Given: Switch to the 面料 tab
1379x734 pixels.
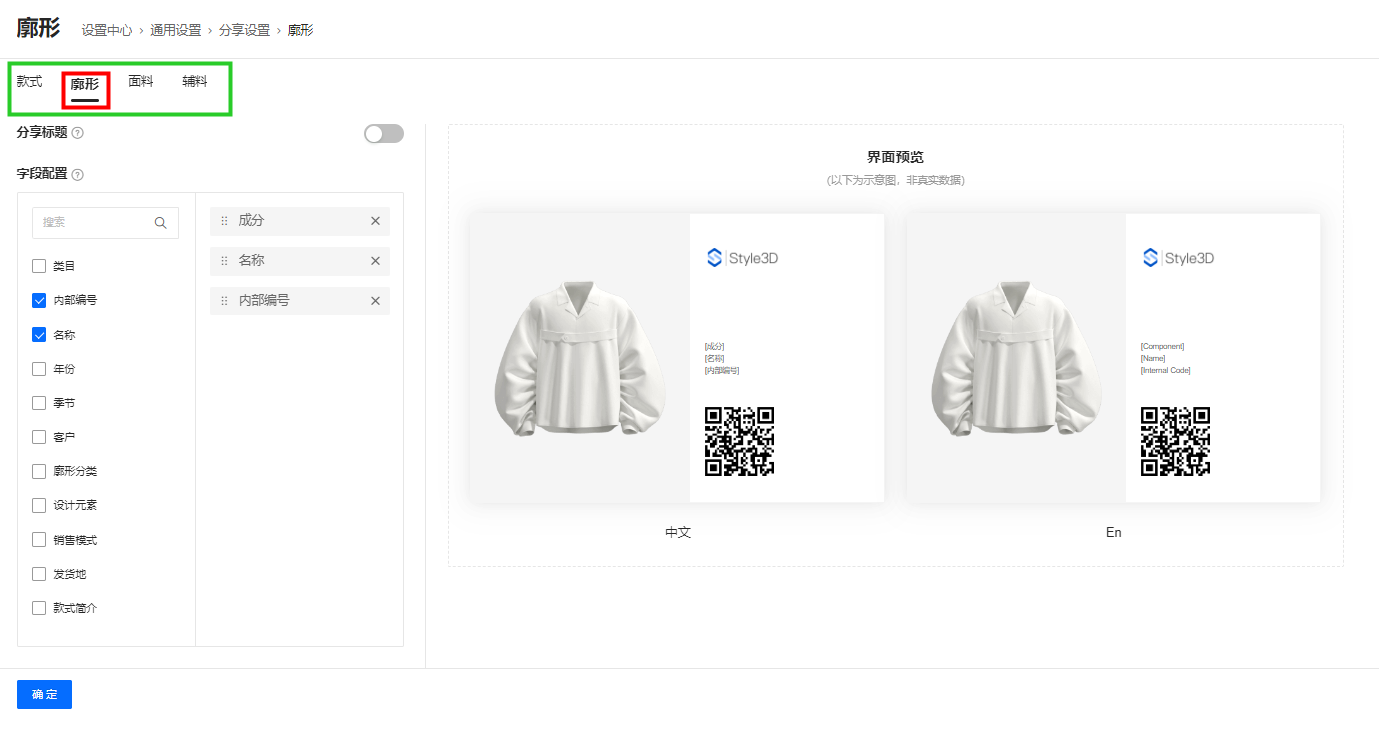Looking at the screenshot, I should (x=141, y=82).
